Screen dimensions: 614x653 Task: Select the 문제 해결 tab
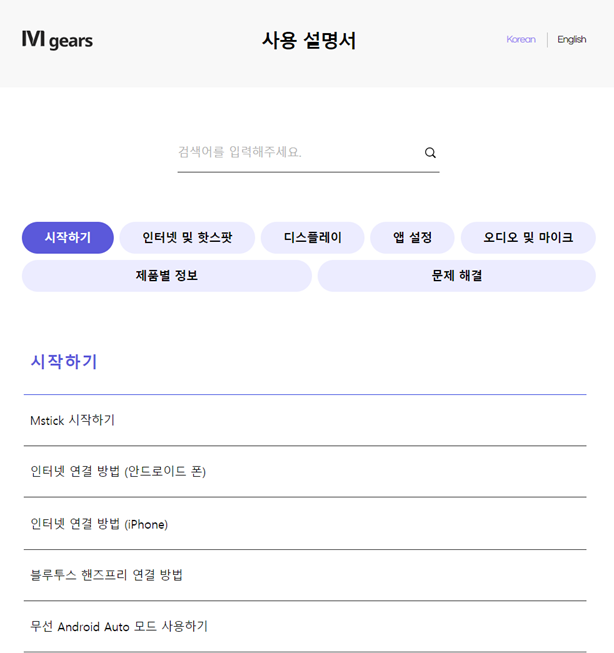pyautogui.click(x=457, y=276)
